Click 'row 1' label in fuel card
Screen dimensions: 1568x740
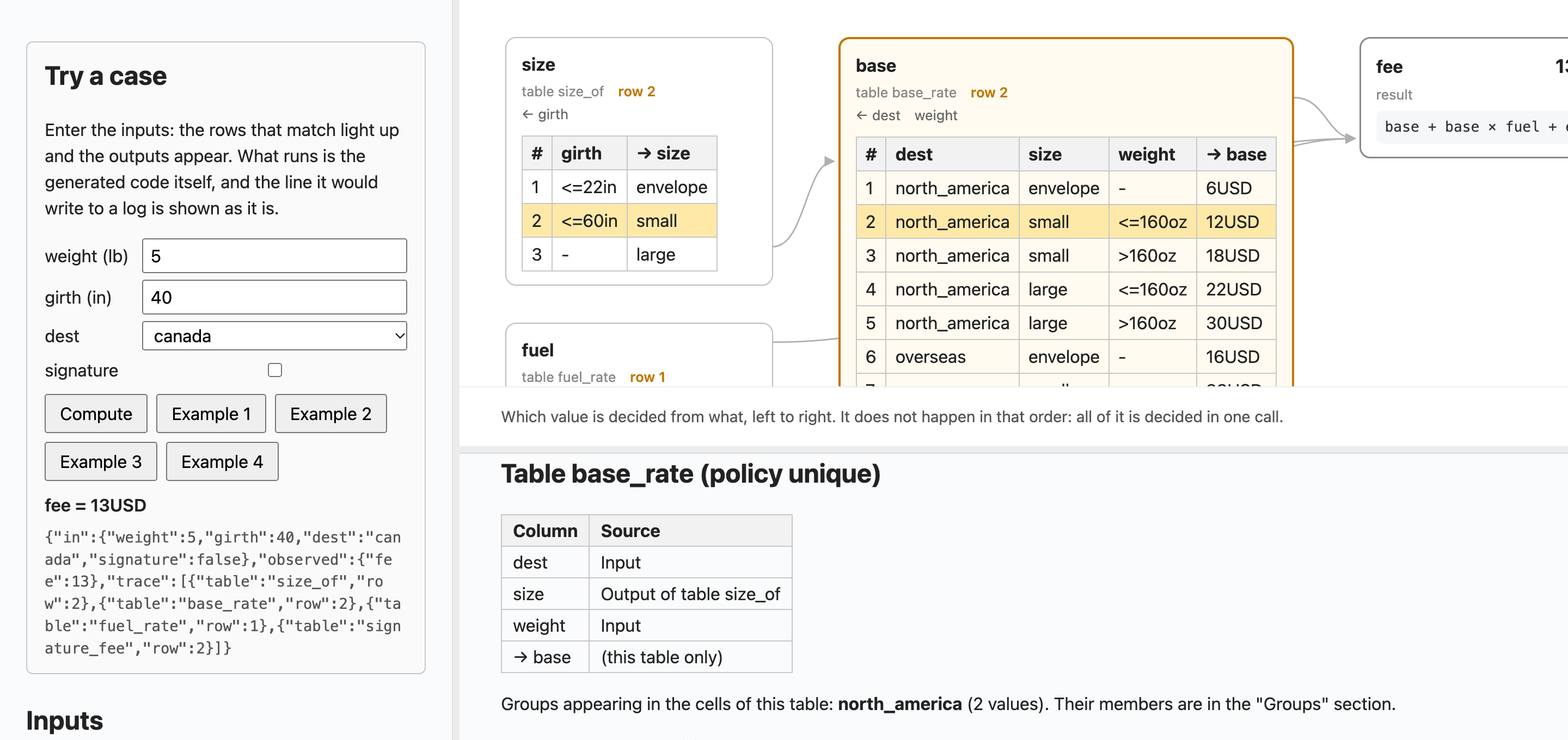[x=647, y=377]
